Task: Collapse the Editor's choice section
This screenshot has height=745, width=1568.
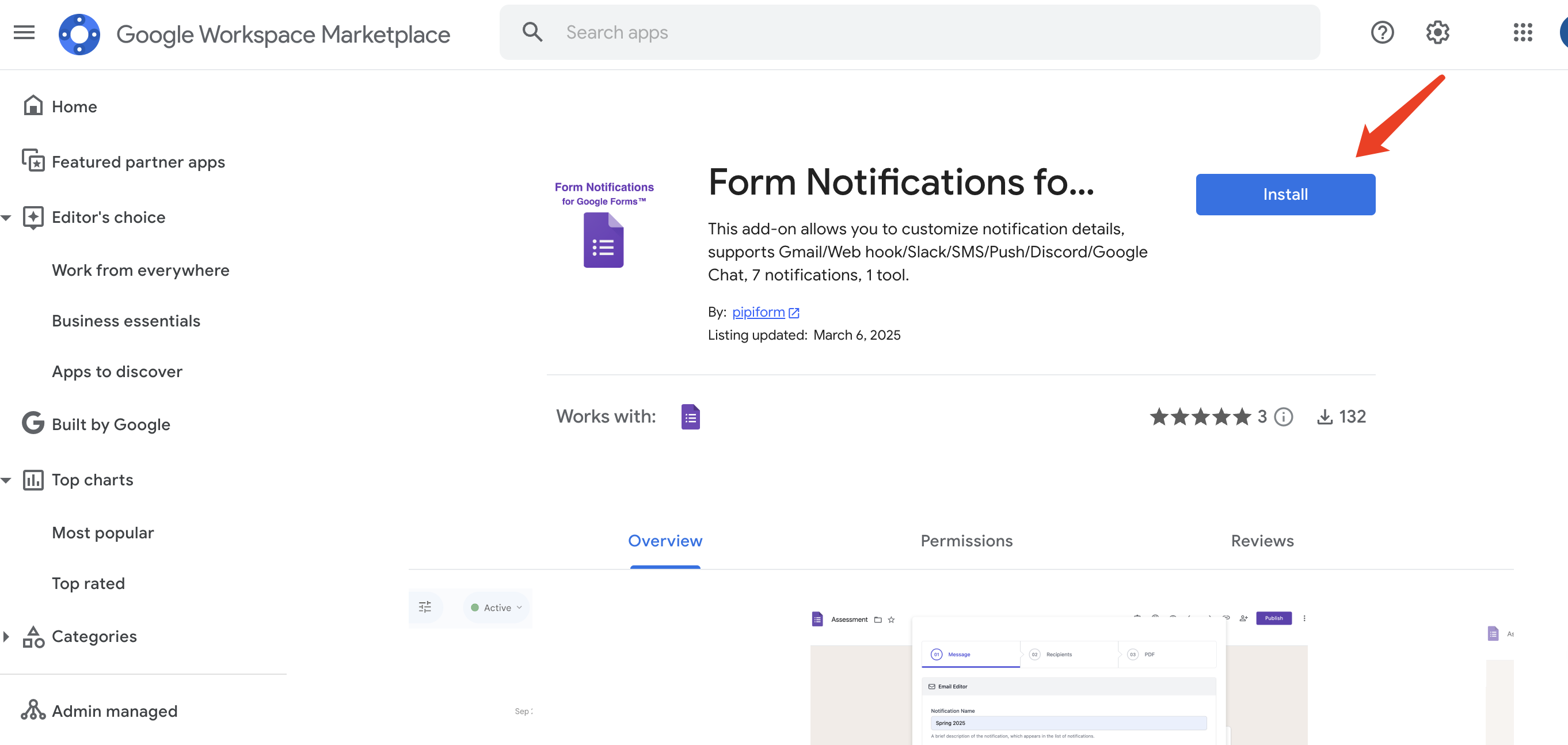Action: [6, 217]
